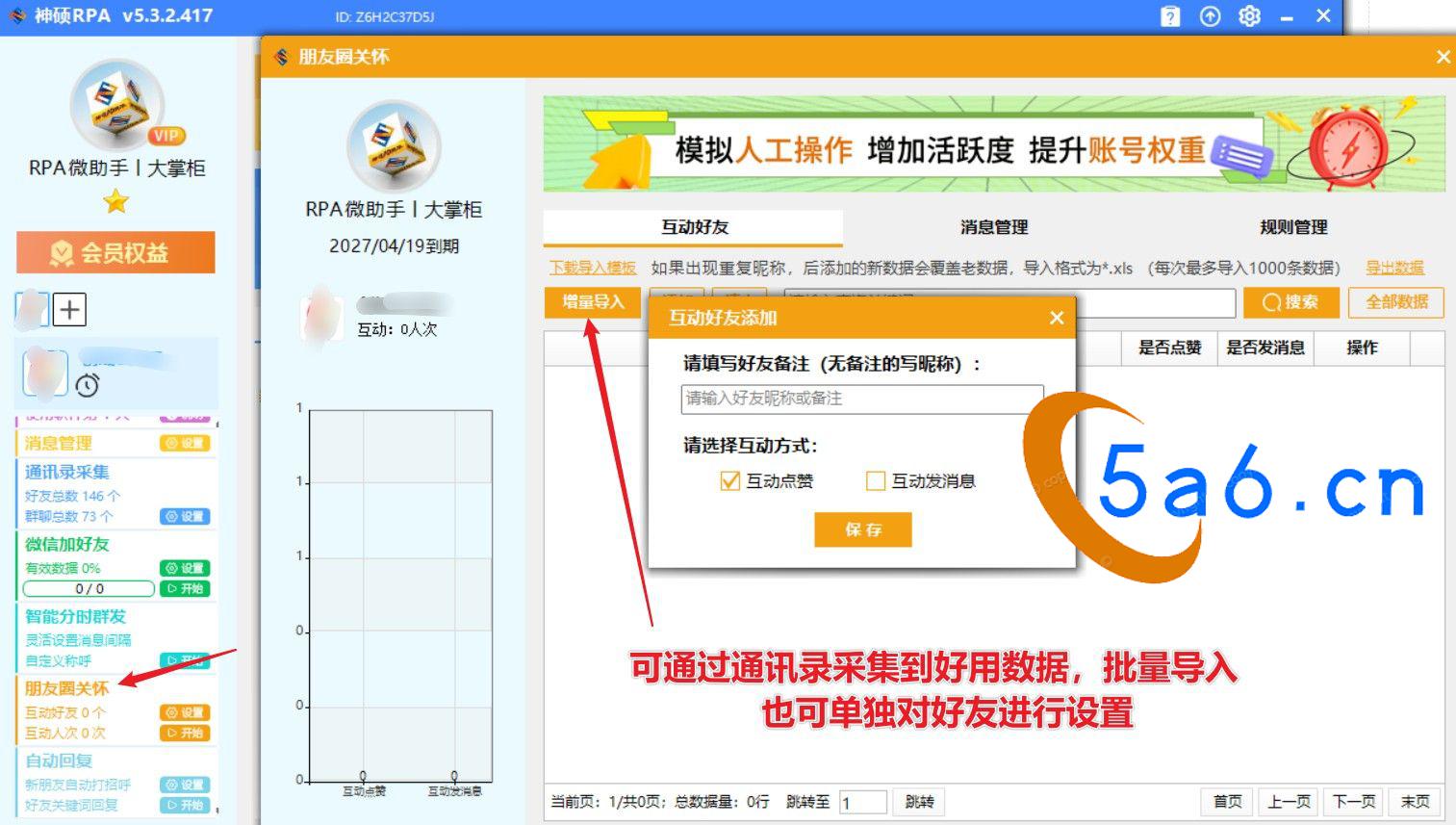Open 设置 for 通讯录采集

click(x=185, y=517)
